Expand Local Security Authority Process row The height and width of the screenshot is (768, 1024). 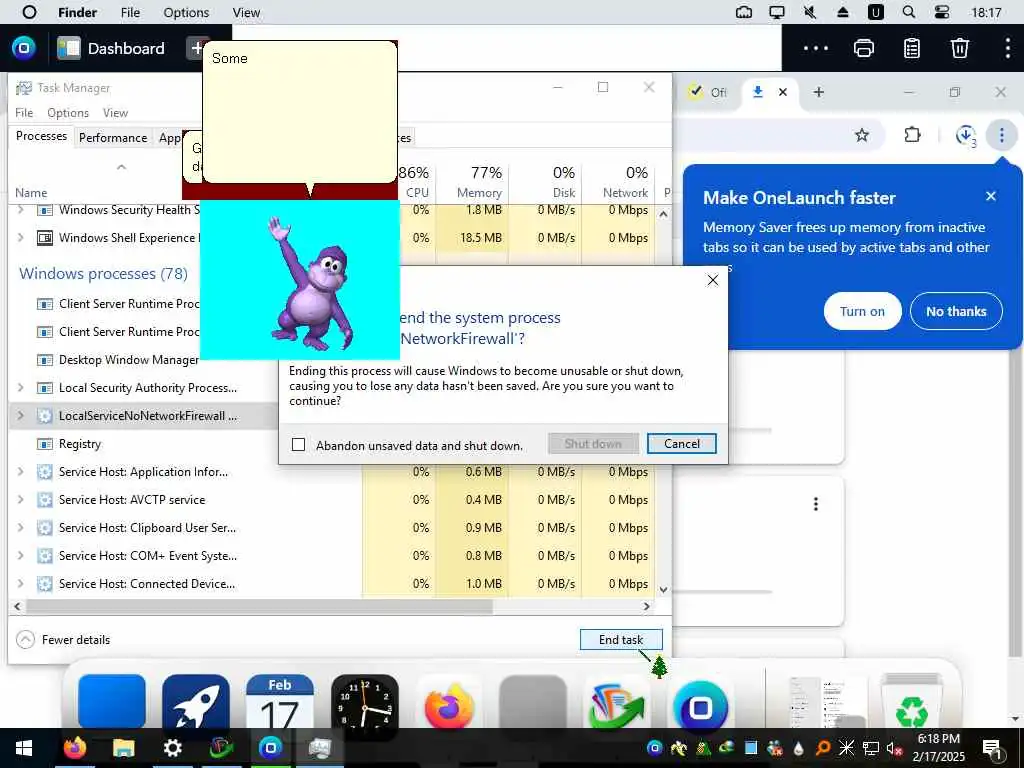click(x=20, y=388)
